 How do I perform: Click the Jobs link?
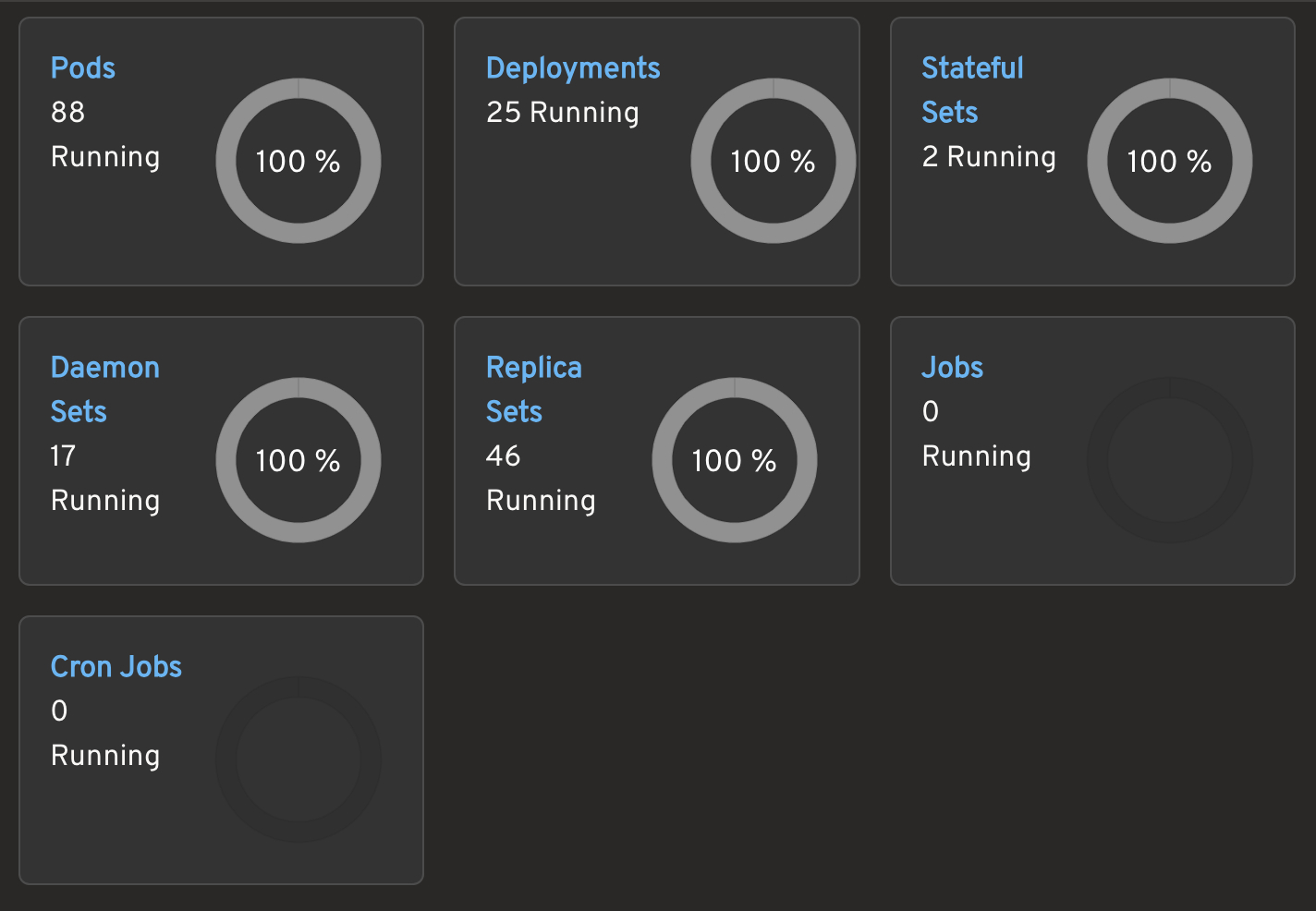pyautogui.click(x=952, y=368)
